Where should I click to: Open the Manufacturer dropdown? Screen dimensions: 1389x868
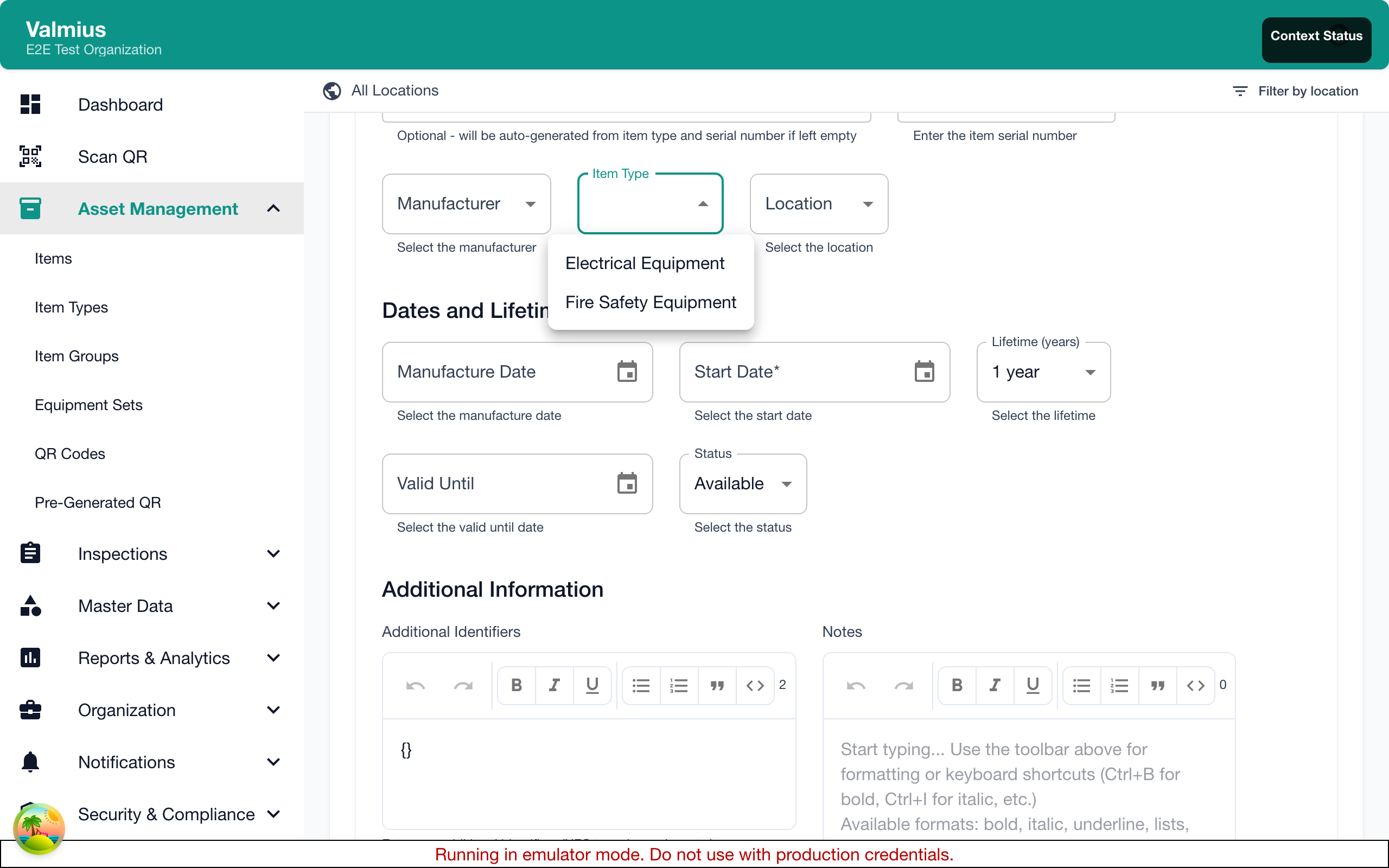point(466,204)
